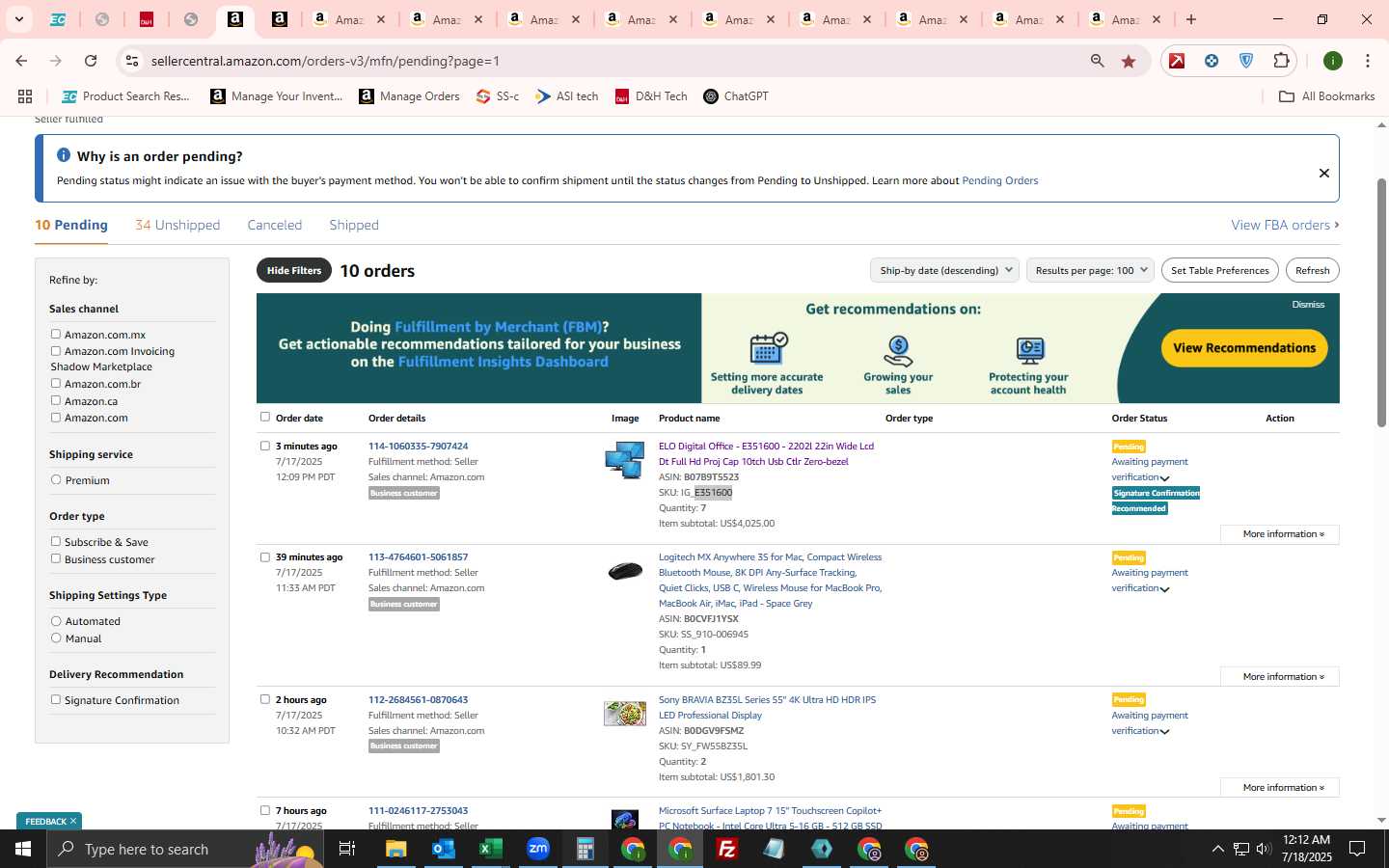Open the Ship-by date sort dropdown
The height and width of the screenshot is (868, 1389).
(944, 270)
